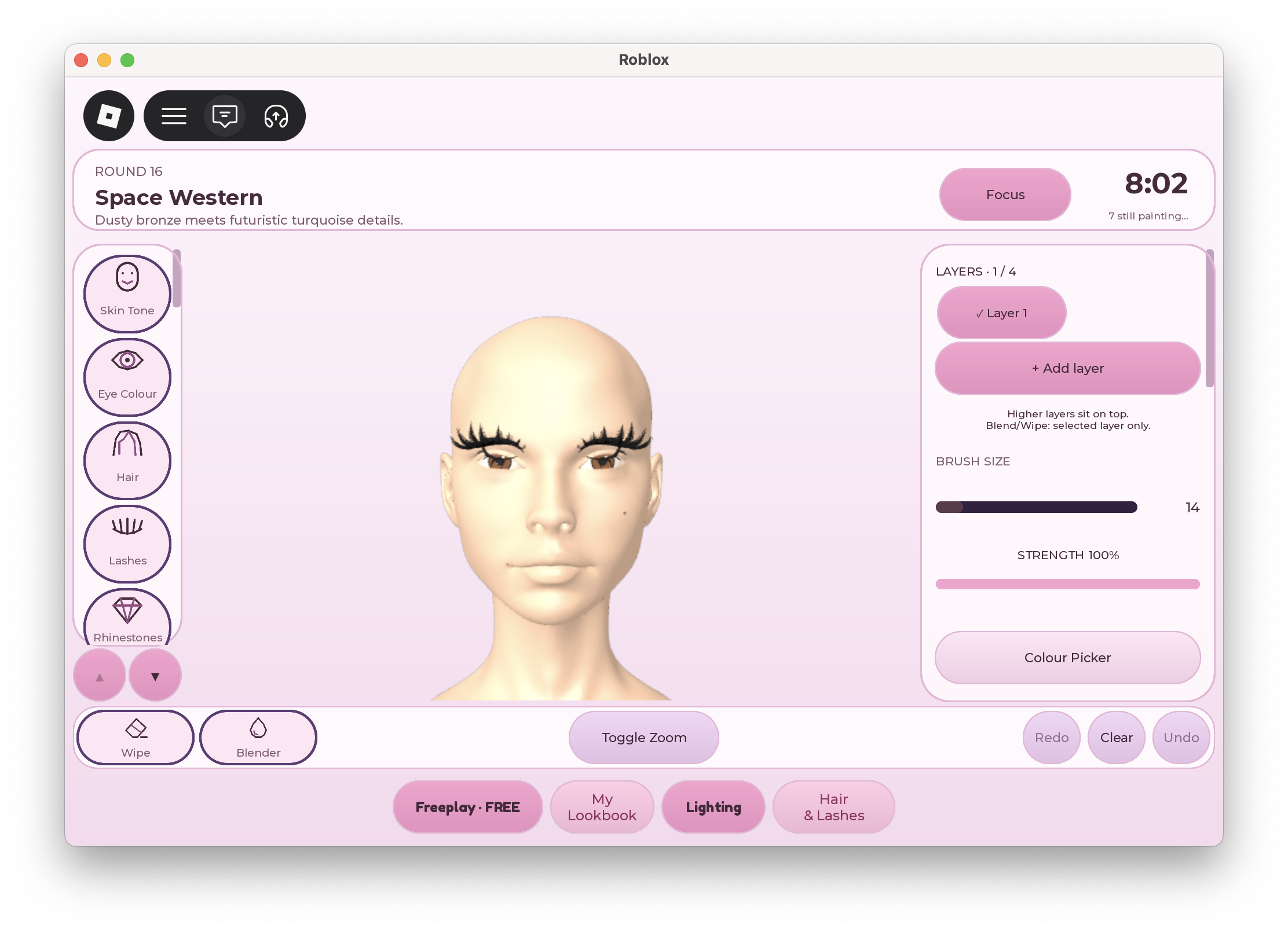Open Hair & Lashes tab
This screenshot has height=932, width=1288.
(834, 807)
